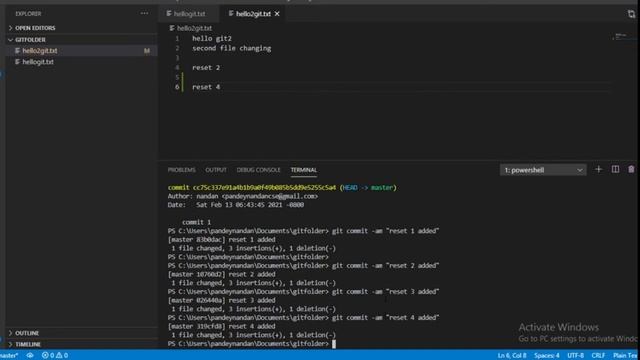Open changes compare icon at top right
This screenshot has width=640, height=360.
[x=631, y=14]
